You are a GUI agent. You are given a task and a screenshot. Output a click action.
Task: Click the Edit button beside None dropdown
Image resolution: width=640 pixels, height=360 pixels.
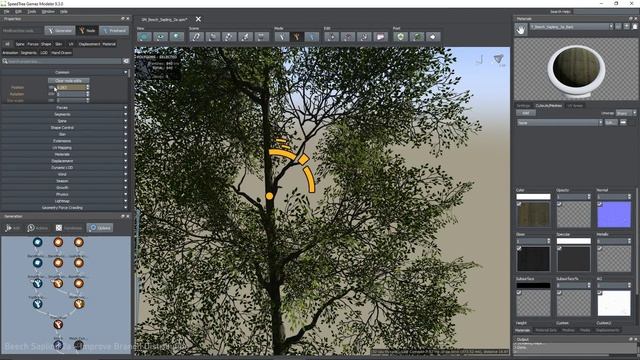tap(611, 122)
